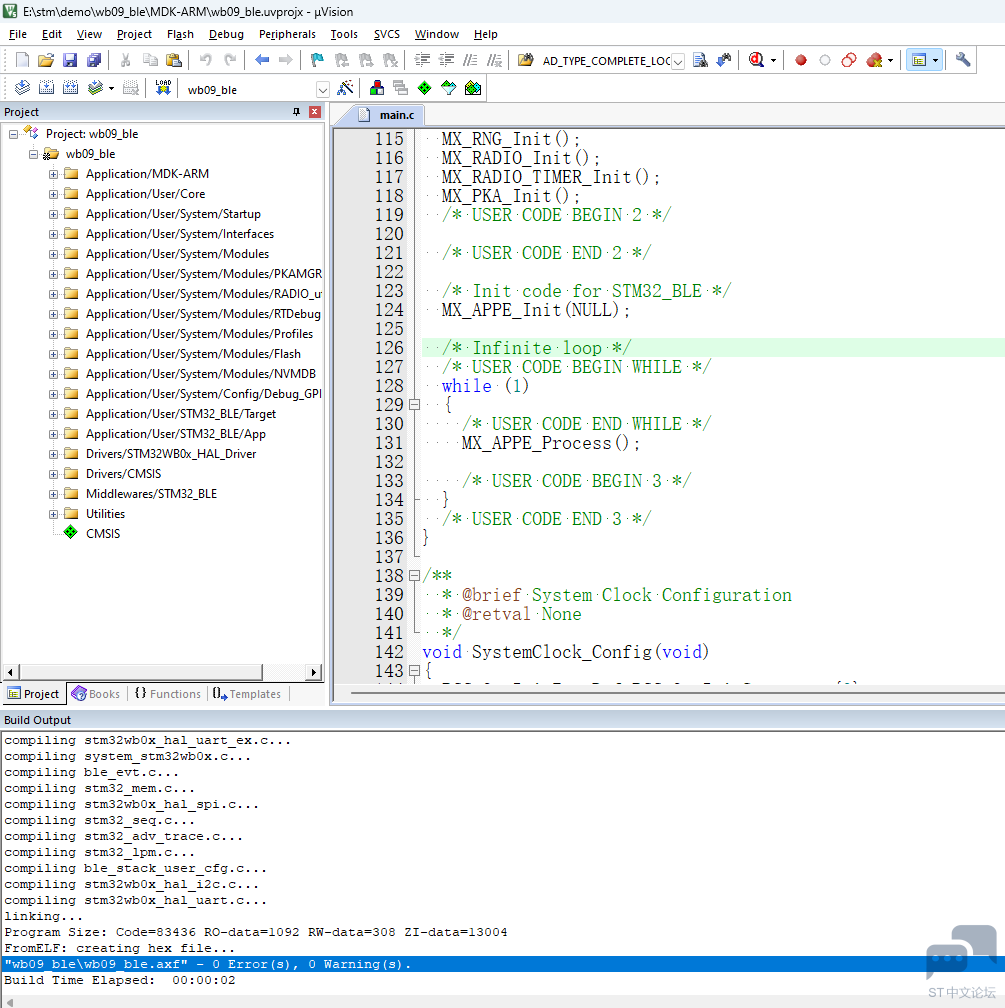Insert or remove bookmark flag

tap(317, 60)
